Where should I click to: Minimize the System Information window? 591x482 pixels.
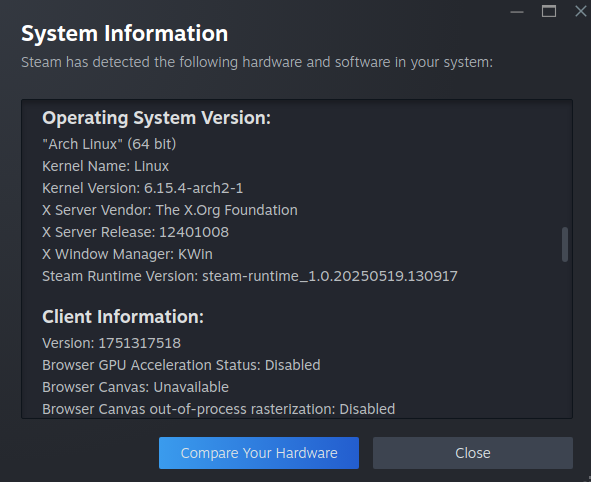517,12
